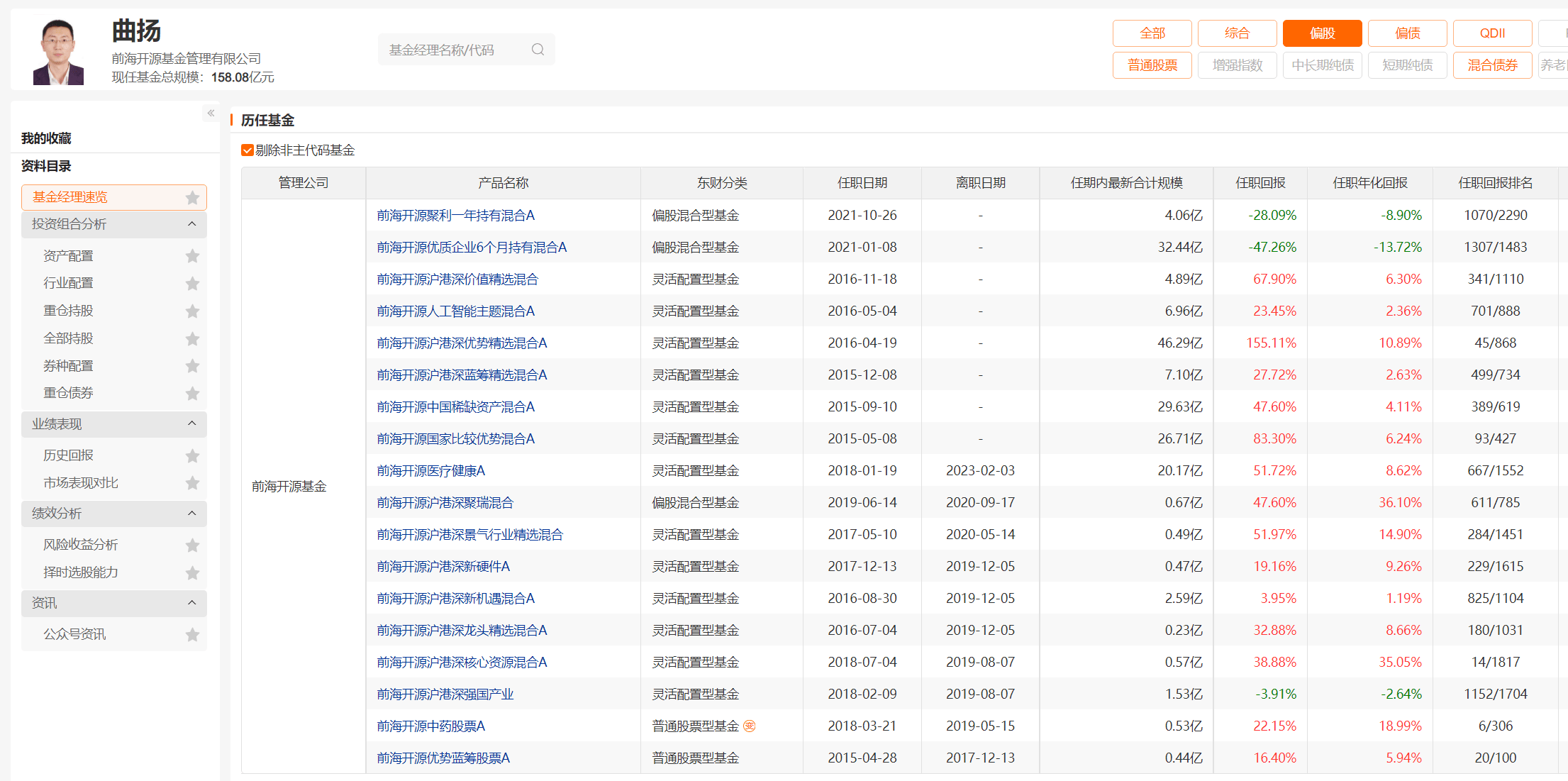
Task: Open 风险收益分析 in the sidebar
Action: [81, 545]
